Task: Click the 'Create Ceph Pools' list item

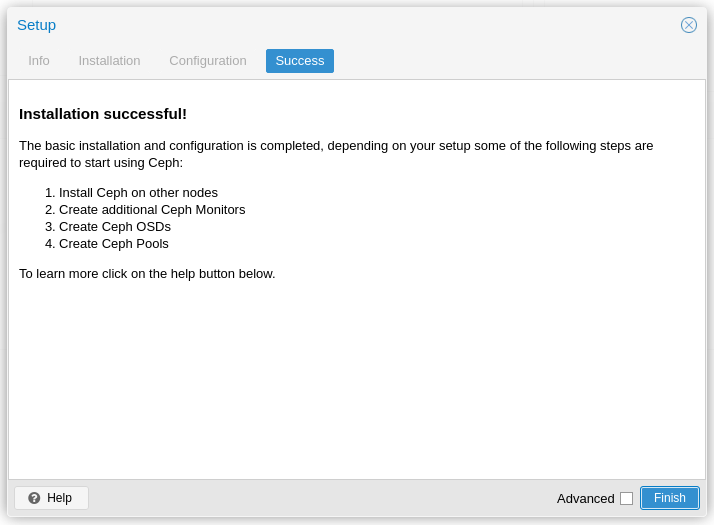Action: coord(114,244)
